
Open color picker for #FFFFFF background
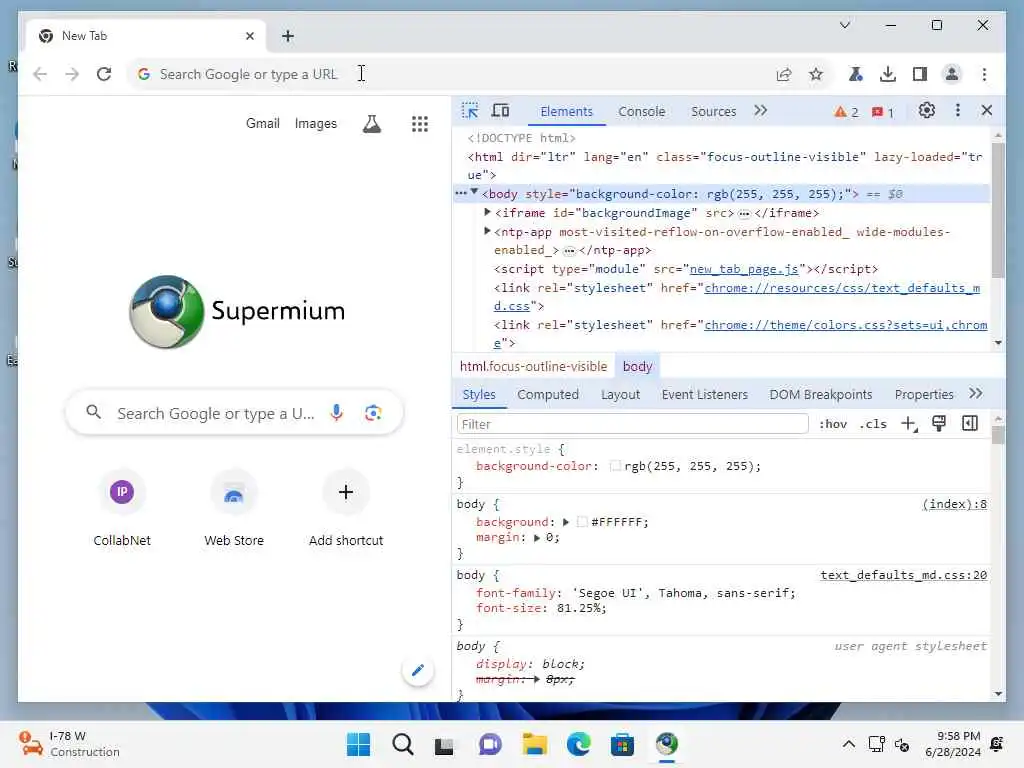coord(581,522)
